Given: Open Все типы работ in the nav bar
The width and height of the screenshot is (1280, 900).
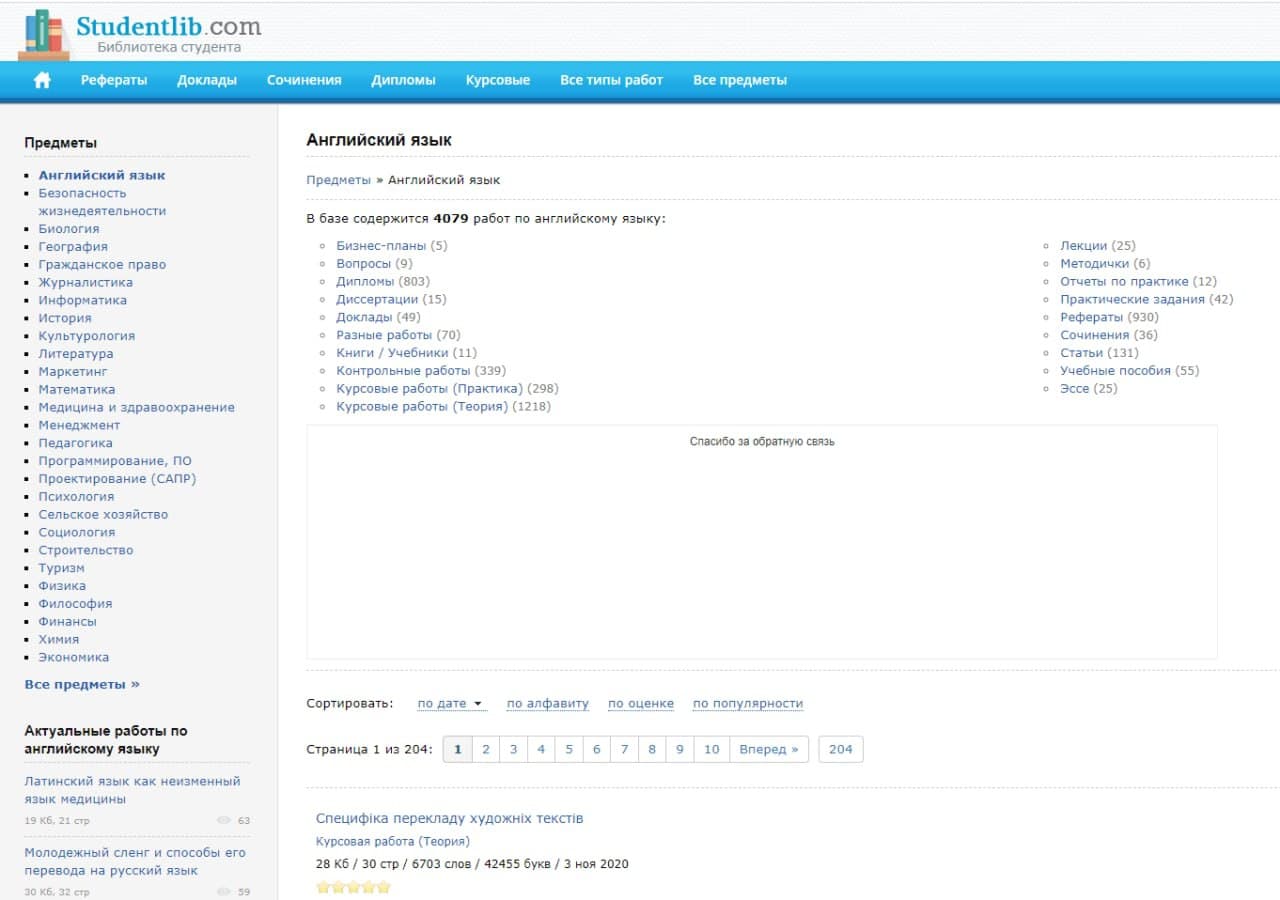Looking at the screenshot, I should [x=611, y=80].
